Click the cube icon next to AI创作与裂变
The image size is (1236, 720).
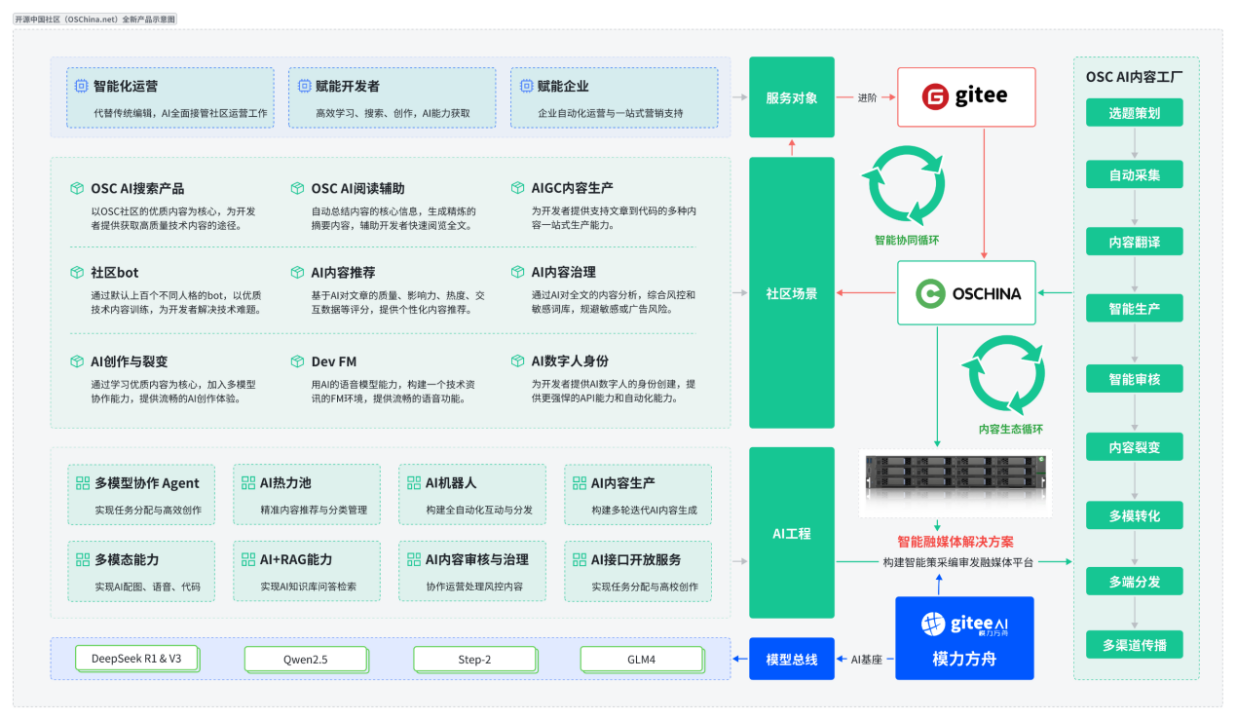(76, 361)
